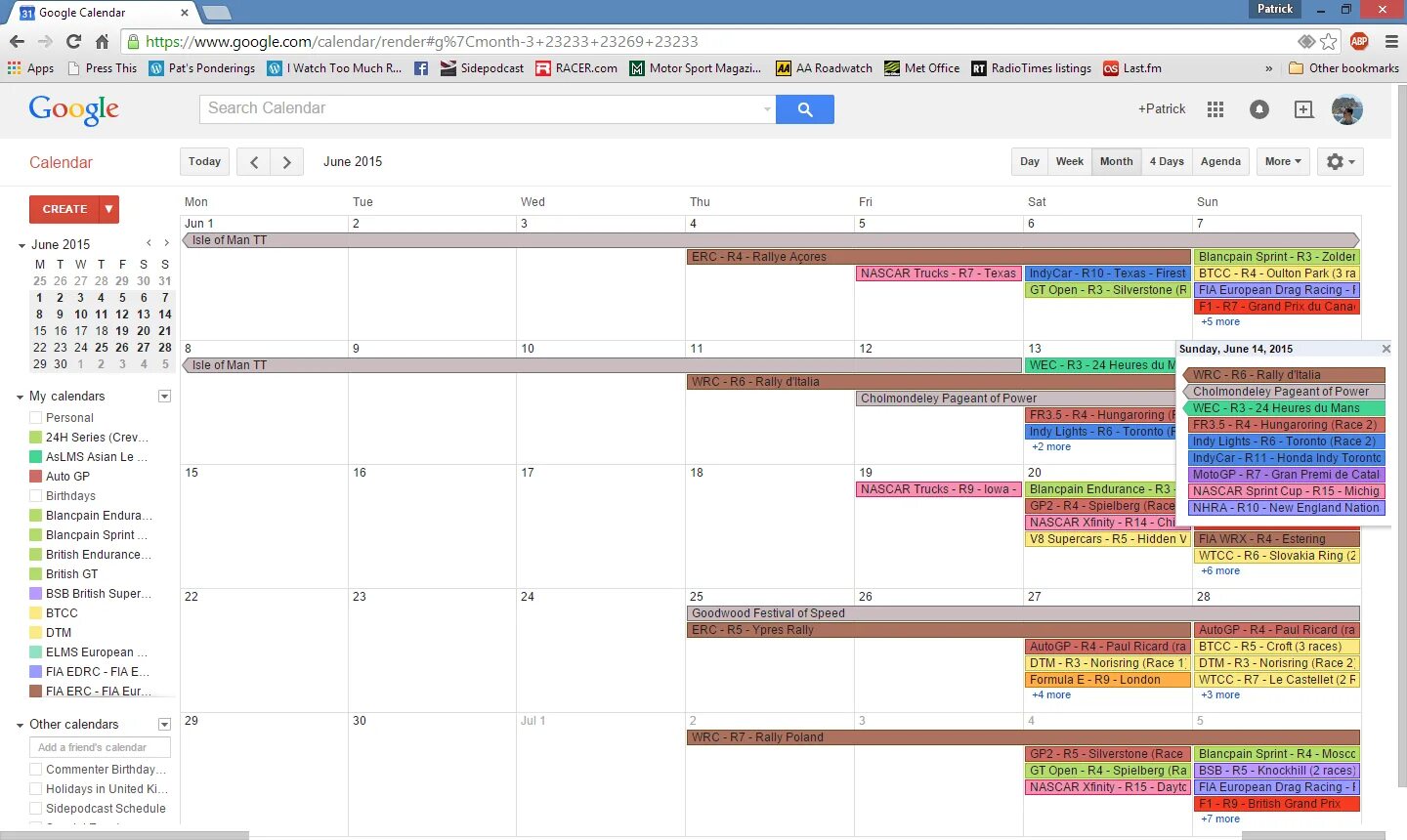Switch to Week view
Screen dimensions: 1407x840
(x=1070, y=162)
